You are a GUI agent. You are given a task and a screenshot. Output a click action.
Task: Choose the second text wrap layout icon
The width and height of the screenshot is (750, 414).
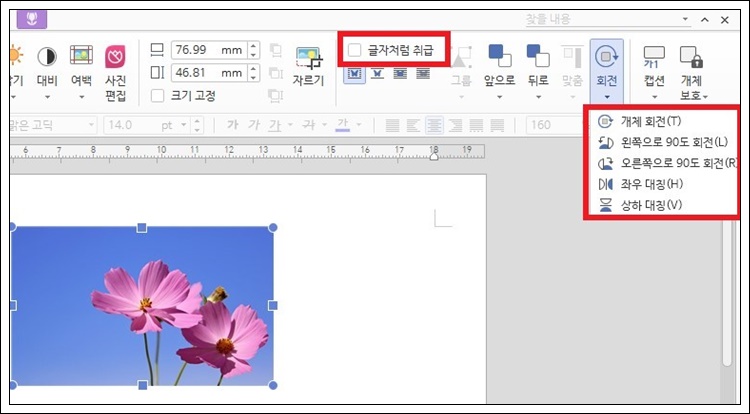pyautogui.click(x=377, y=74)
